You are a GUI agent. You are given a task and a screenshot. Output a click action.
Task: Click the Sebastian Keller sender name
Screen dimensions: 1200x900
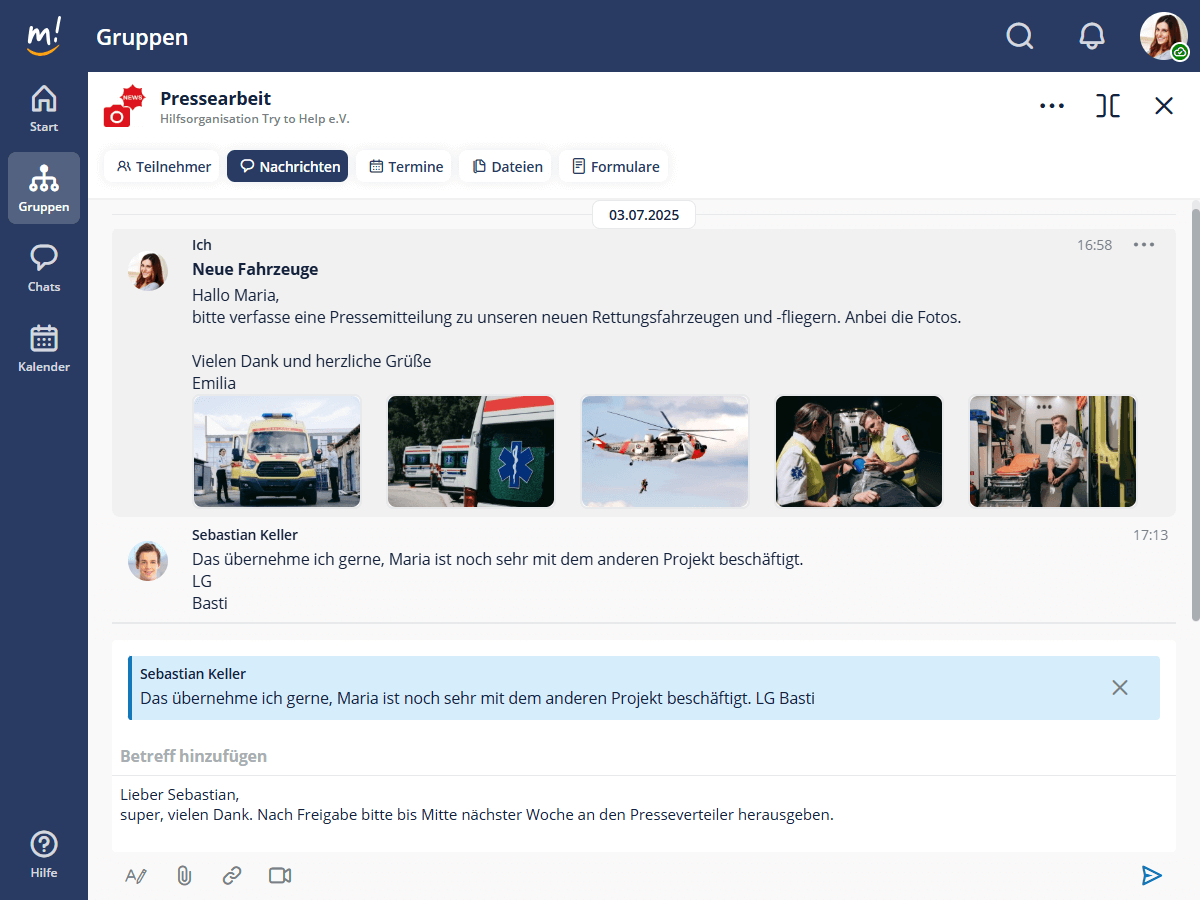[245, 535]
